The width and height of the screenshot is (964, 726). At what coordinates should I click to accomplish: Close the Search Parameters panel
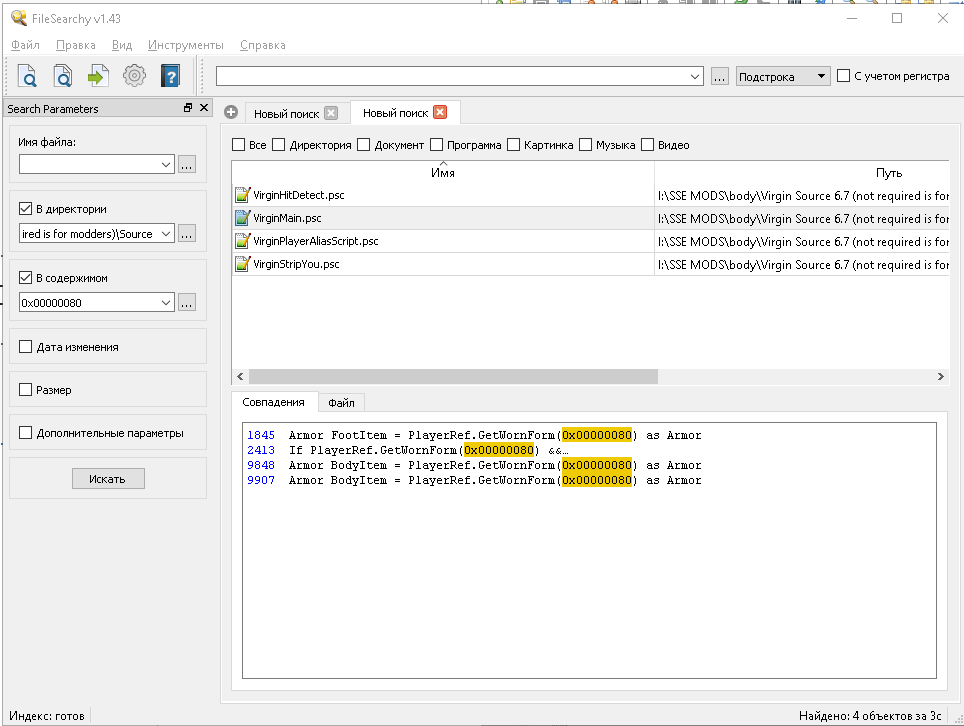point(204,108)
